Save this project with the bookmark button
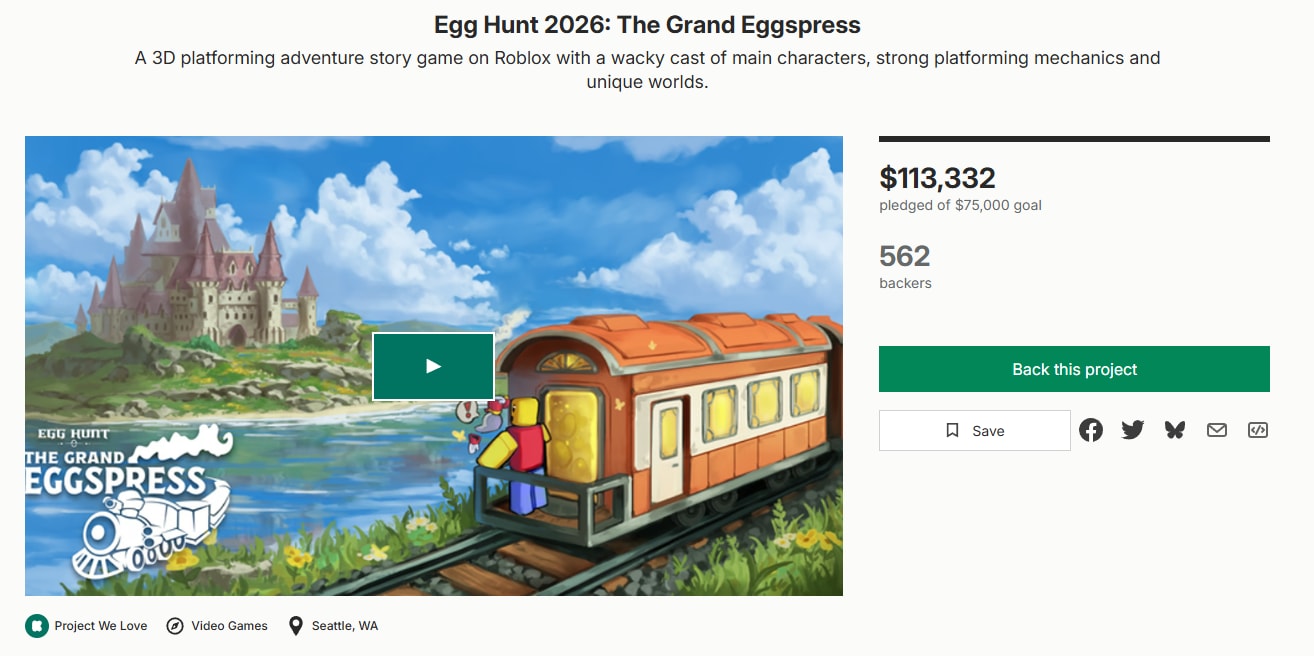 coord(974,431)
